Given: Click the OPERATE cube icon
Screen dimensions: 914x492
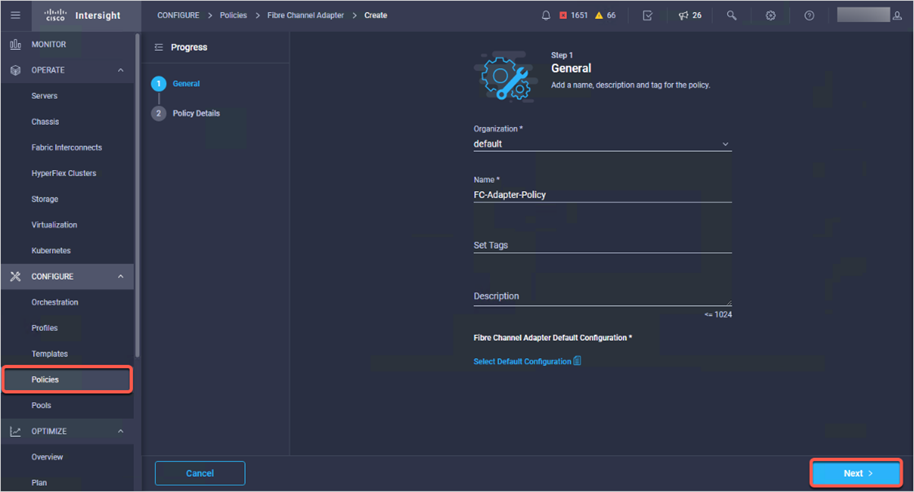Looking at the screenshot, I should pyautogui.click(x=16, y=70).
